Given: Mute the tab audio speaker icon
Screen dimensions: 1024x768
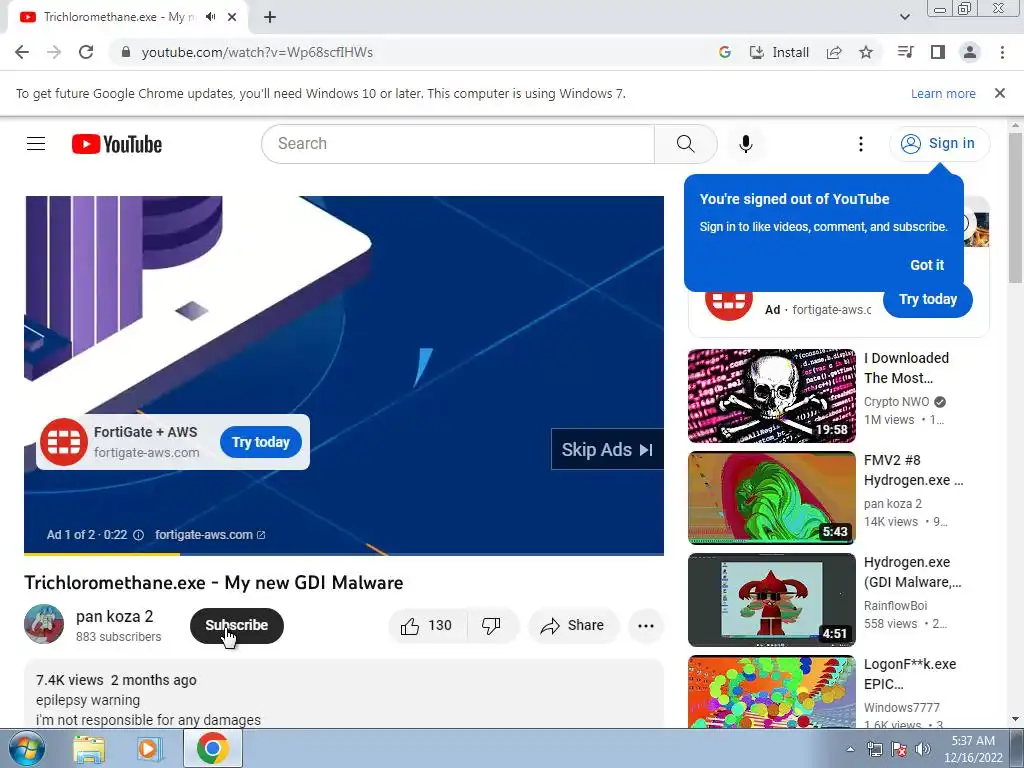Looking at the screenshot, I should [210, 17].
